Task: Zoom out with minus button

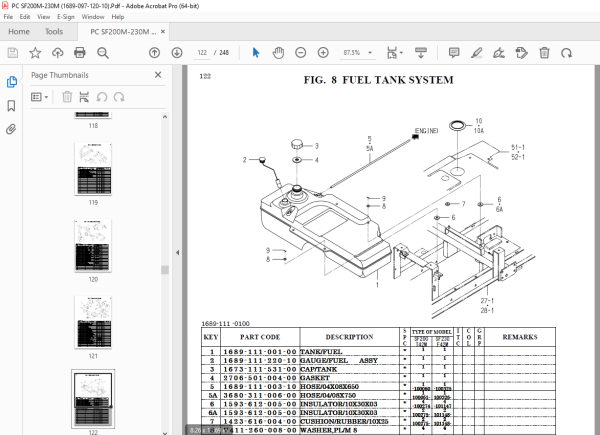Action: tap(301, 53)
